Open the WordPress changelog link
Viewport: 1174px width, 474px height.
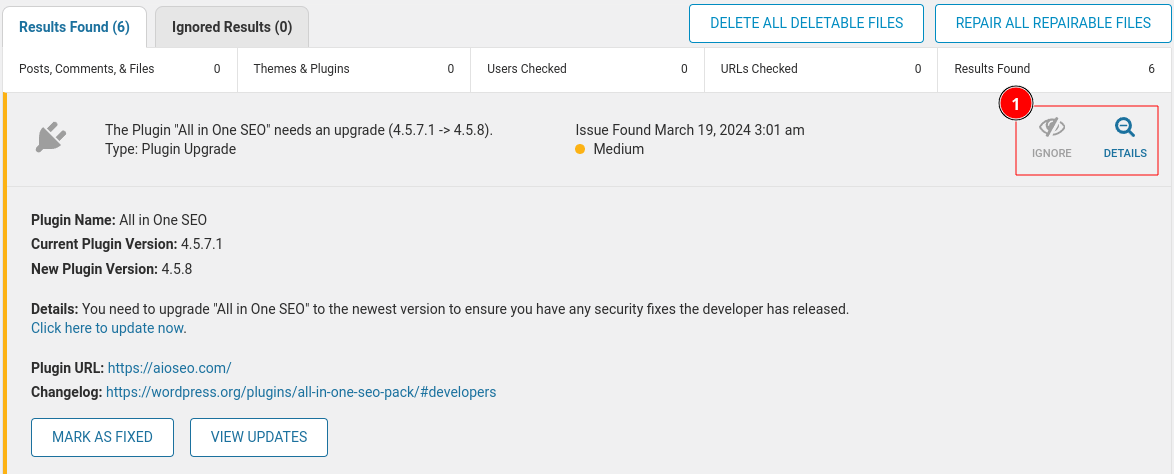pos(301,392)
